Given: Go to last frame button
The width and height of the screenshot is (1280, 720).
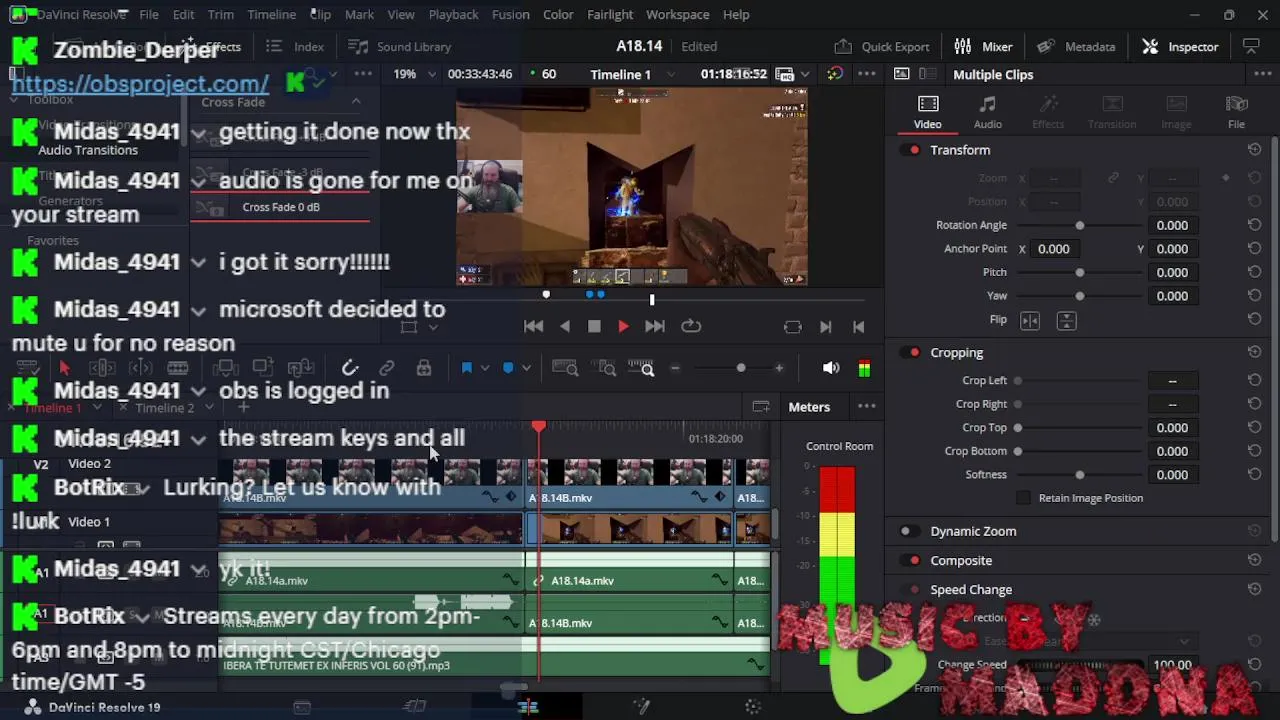Looking at the screenshot, I should coord(654,326).
